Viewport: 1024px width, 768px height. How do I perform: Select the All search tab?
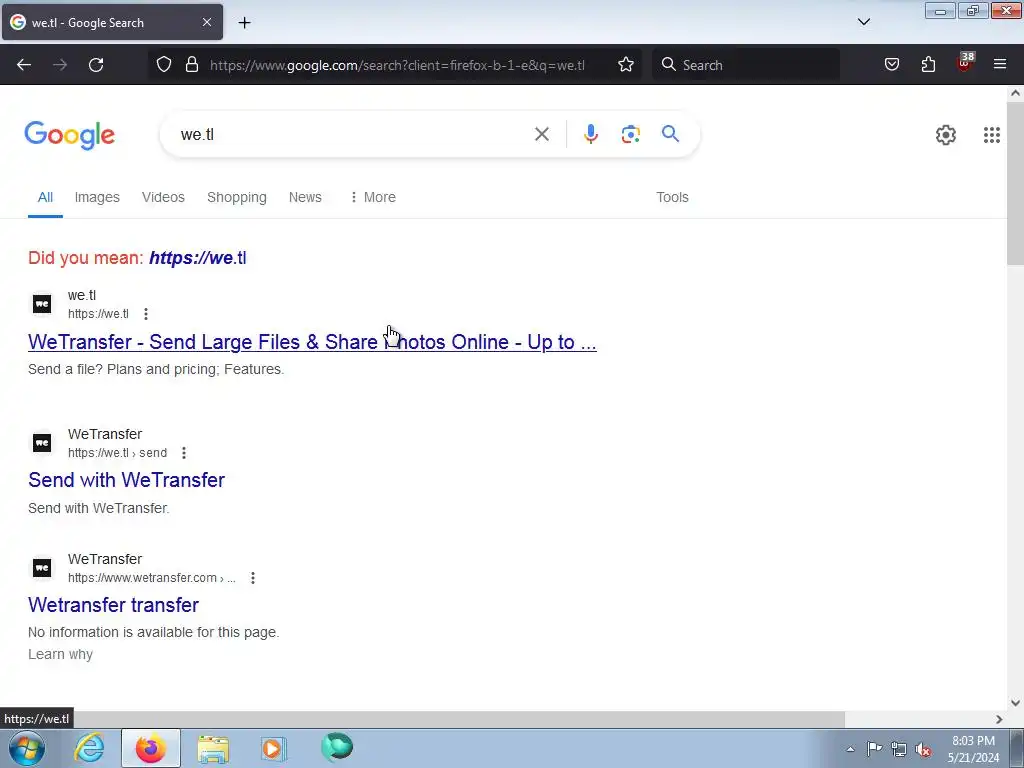point(45,197)
